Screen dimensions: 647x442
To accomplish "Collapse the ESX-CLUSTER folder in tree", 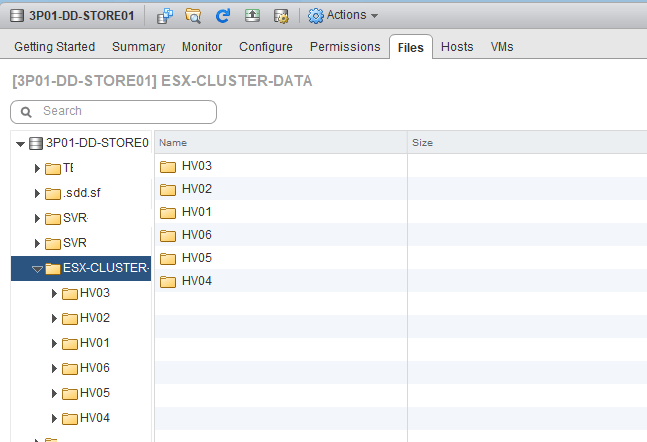I will pyautogui.click(x=37, y=269).
